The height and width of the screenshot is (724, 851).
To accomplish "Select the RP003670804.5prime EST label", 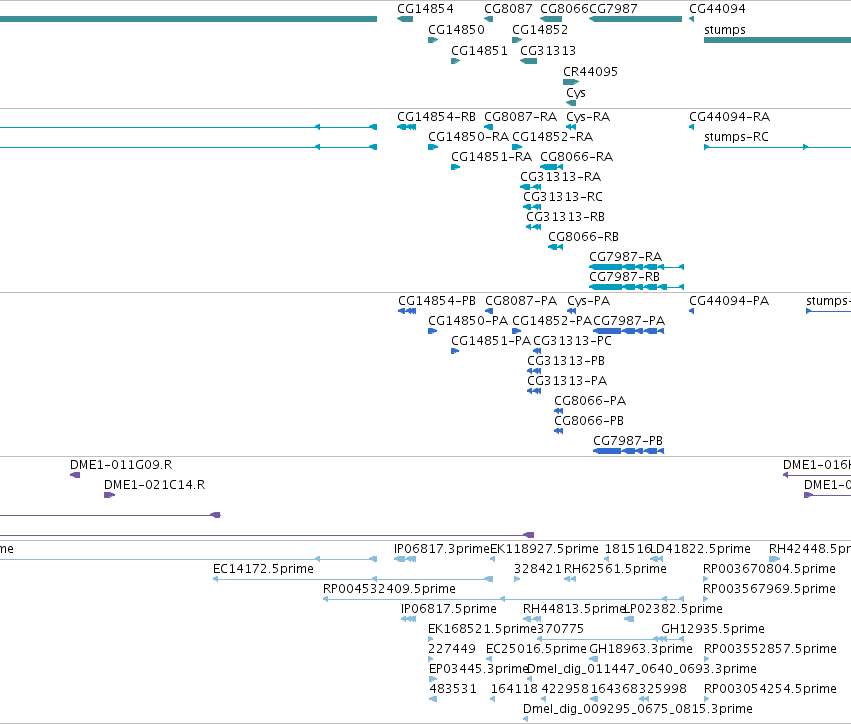I will click(x=769, y=569).
